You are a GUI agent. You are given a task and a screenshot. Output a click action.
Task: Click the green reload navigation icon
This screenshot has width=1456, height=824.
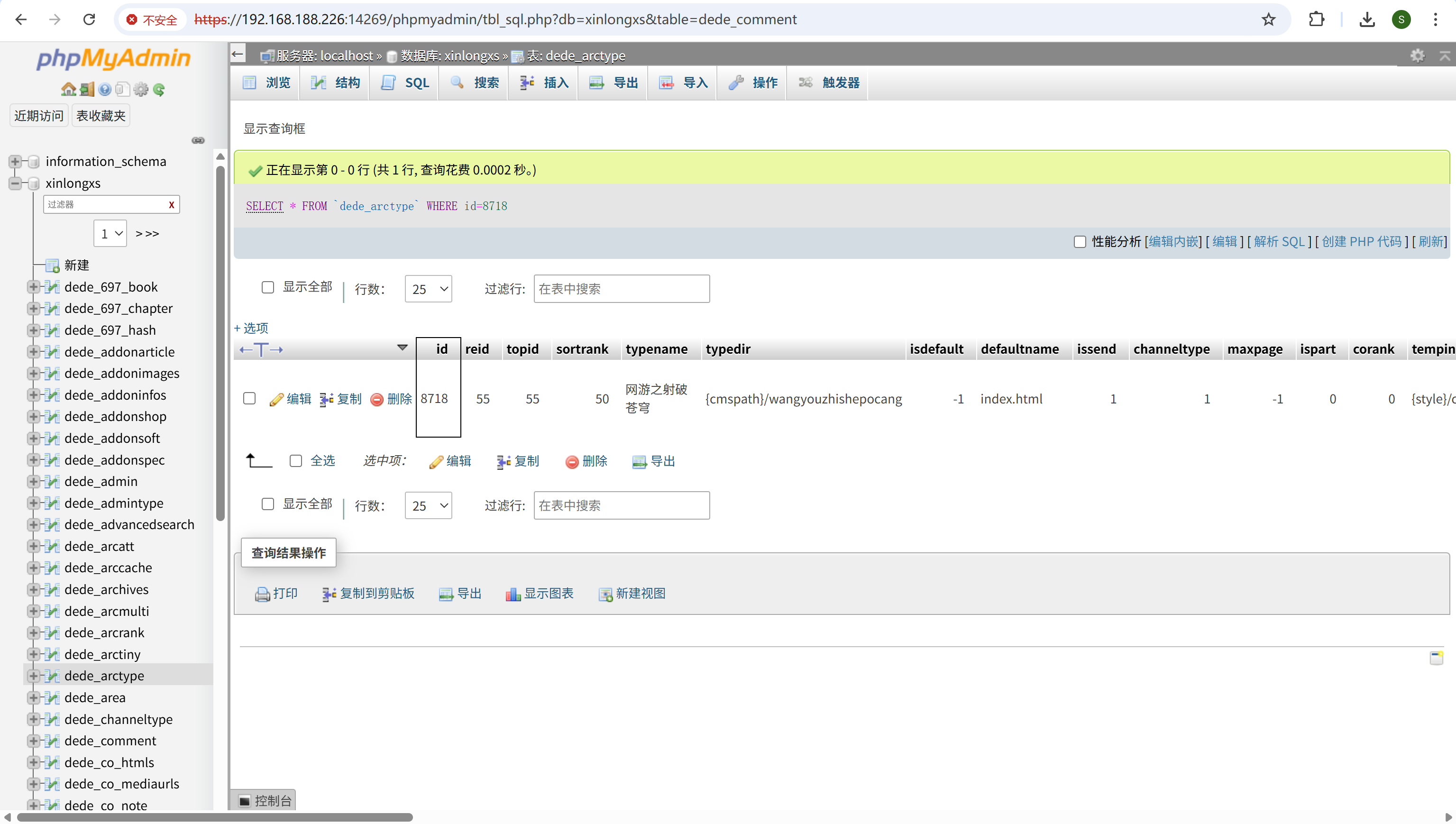click(159, 90)
